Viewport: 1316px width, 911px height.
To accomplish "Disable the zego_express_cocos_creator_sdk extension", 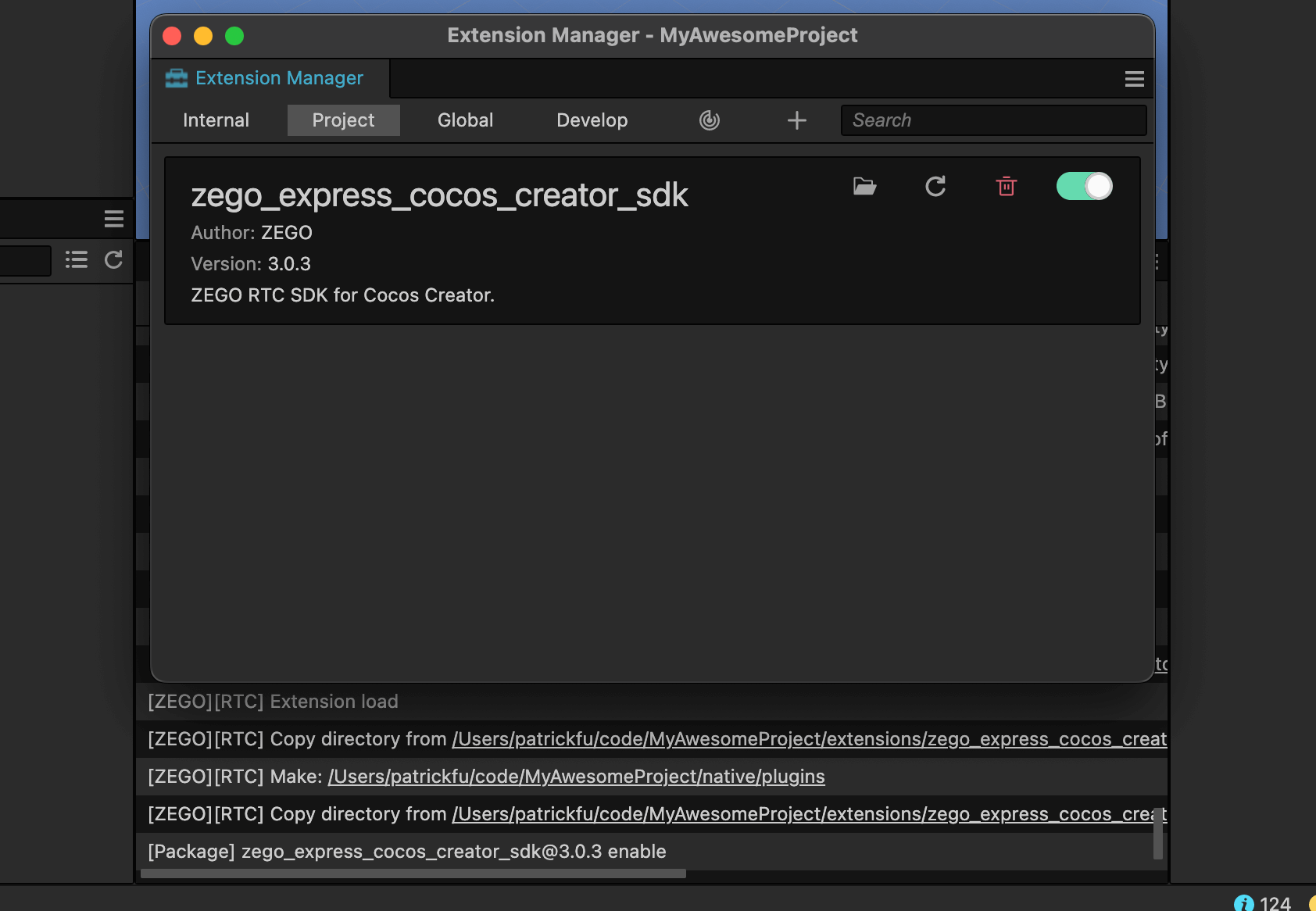I will 1085,186.
